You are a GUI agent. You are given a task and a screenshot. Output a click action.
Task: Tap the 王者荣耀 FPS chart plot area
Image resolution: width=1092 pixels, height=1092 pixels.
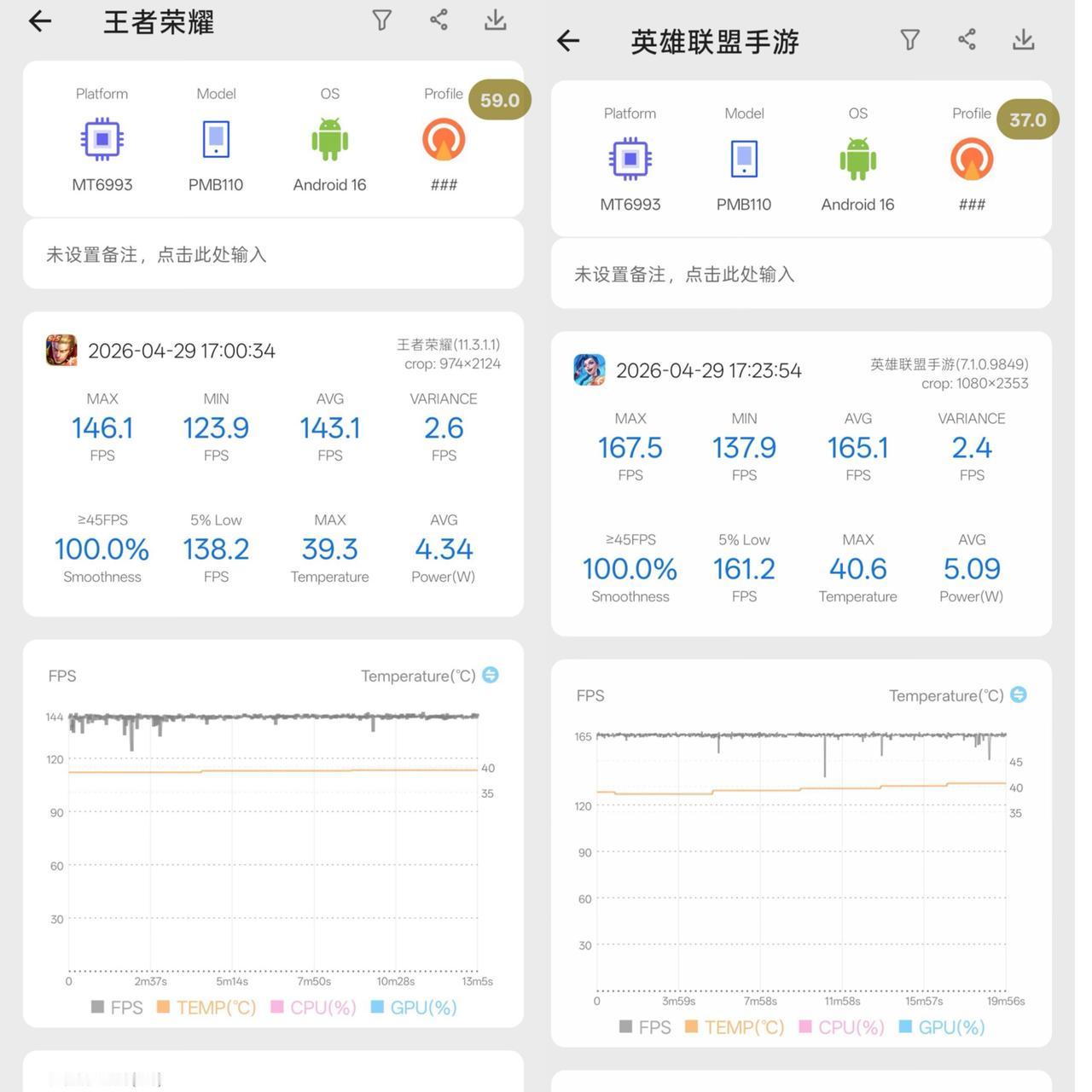(273, 840)
